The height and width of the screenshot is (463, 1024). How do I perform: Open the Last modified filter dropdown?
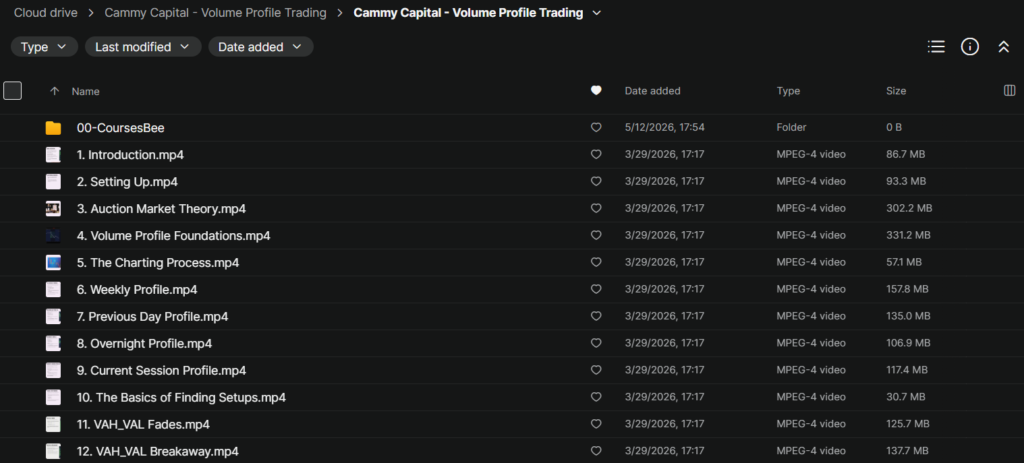coord(143,47)
